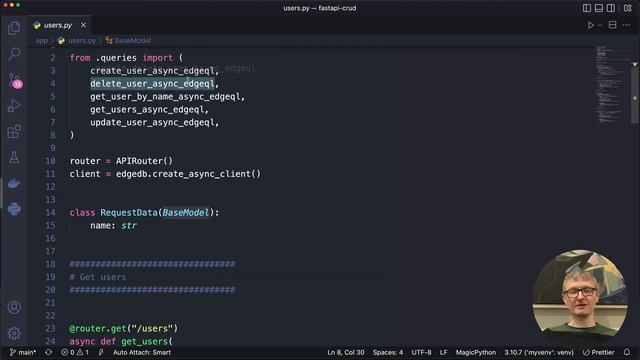Click on update_user_async_edgeql import
The height and width of the screenshot is (360, 640).
tap(152, 122)
